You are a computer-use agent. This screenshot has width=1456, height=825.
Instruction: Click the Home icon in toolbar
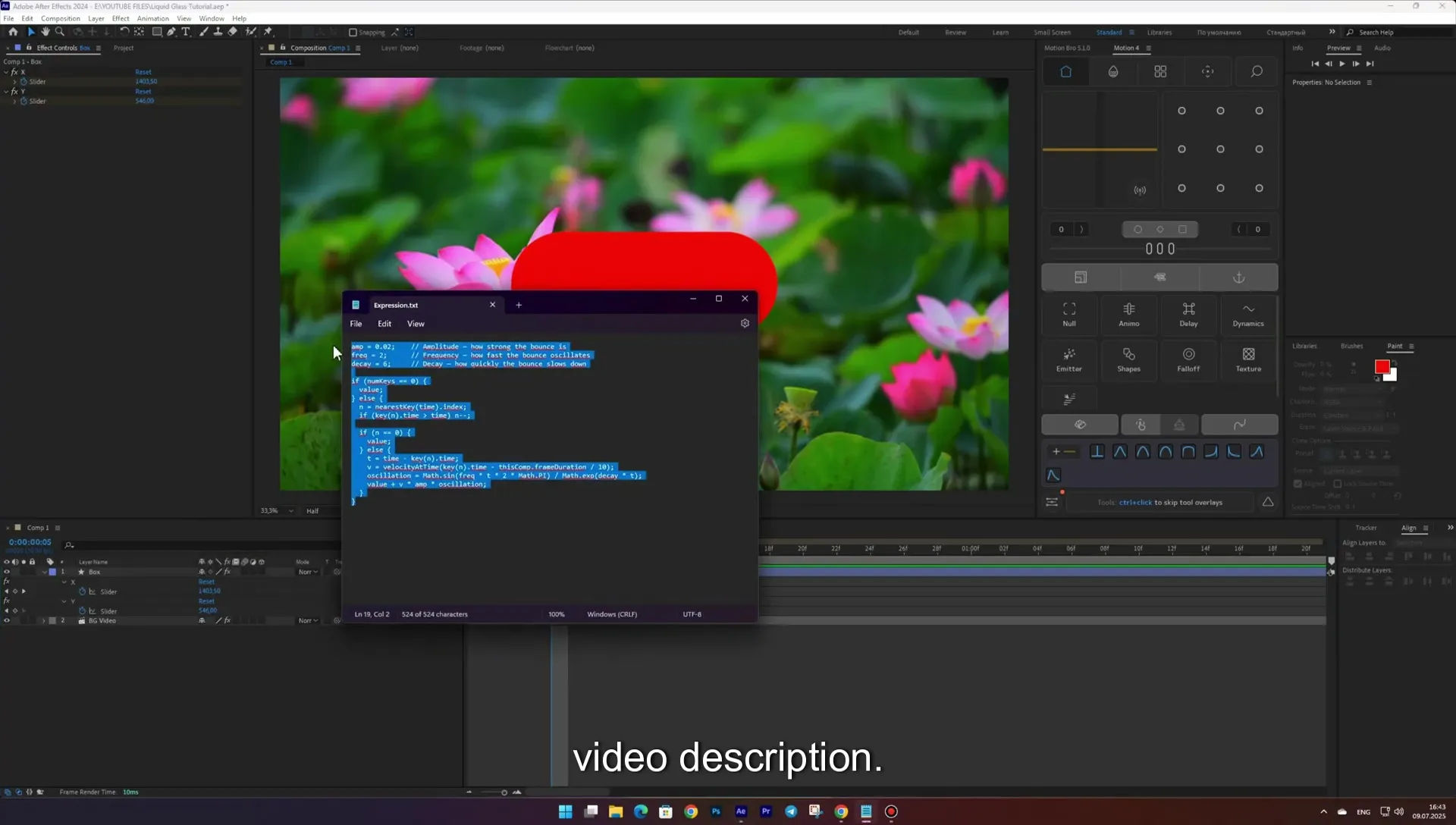13,32
